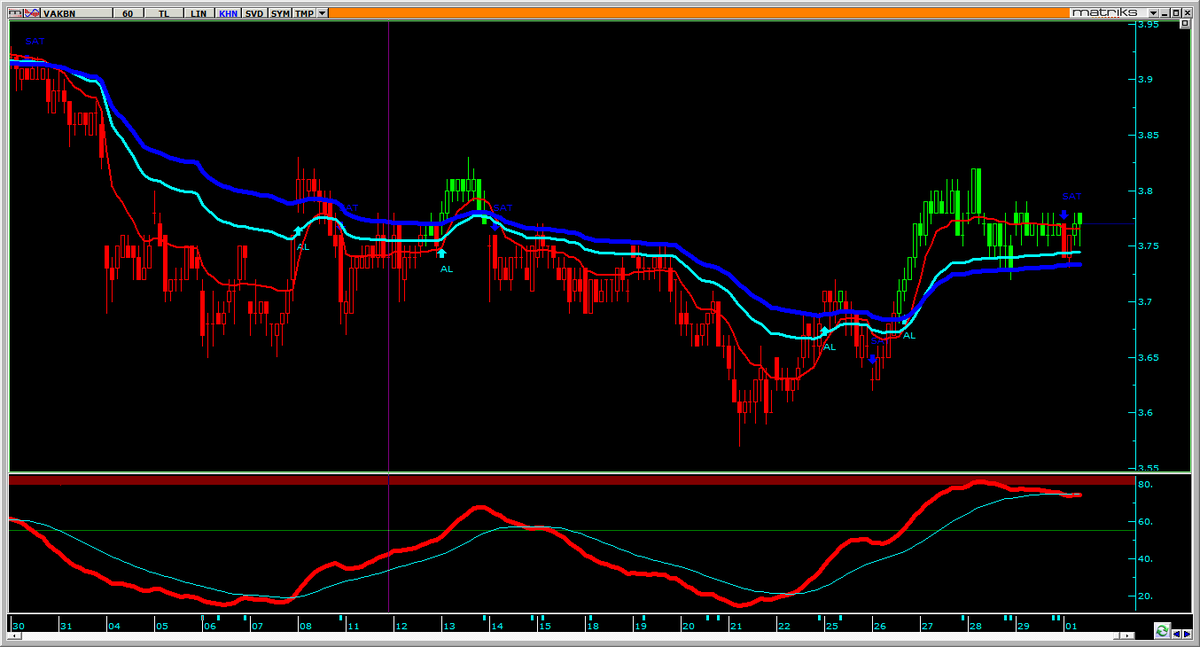Click the 80 indicator axis label
Image resolution: width=1200 pixels, height=647 pixels.
1146,485
